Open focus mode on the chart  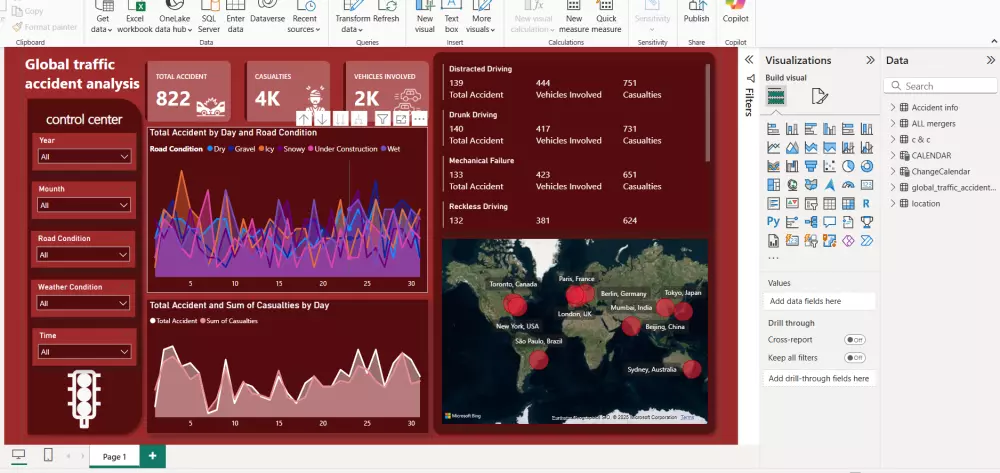point(401,119)
